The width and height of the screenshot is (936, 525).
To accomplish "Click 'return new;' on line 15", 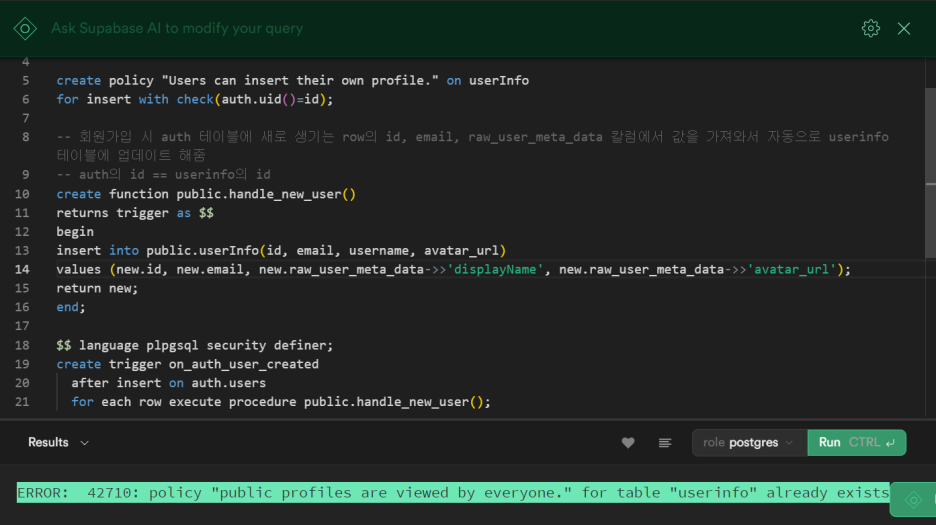I will tap(97, 288).
